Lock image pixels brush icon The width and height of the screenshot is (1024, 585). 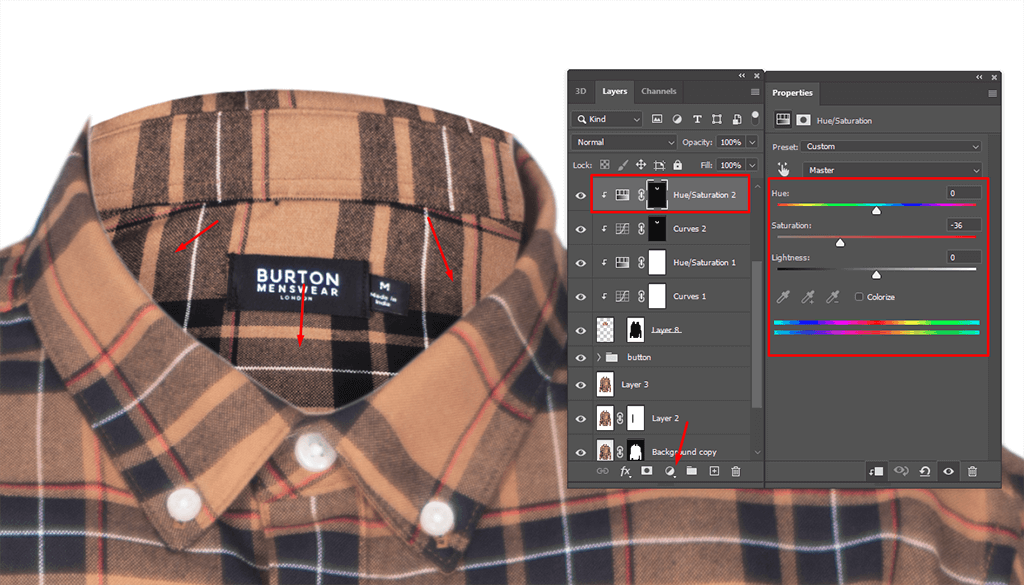[x=623, y=165]
